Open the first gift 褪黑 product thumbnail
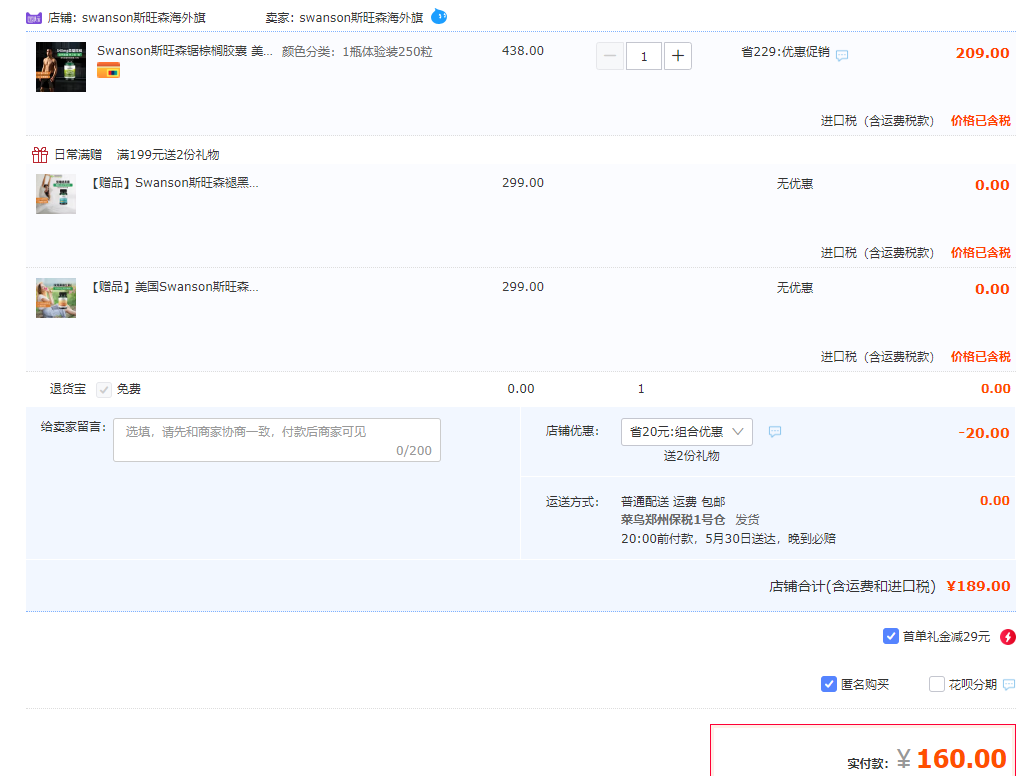This screenshot has height=776, width=1036. pos(56,194)
